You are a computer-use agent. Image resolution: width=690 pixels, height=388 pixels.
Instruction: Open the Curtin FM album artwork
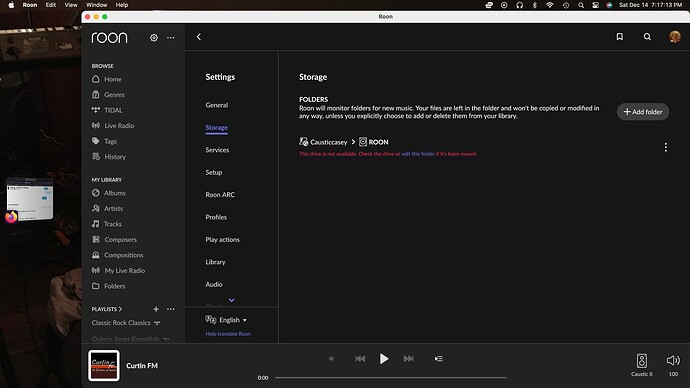pyautogui.click(x=104, y=366)
